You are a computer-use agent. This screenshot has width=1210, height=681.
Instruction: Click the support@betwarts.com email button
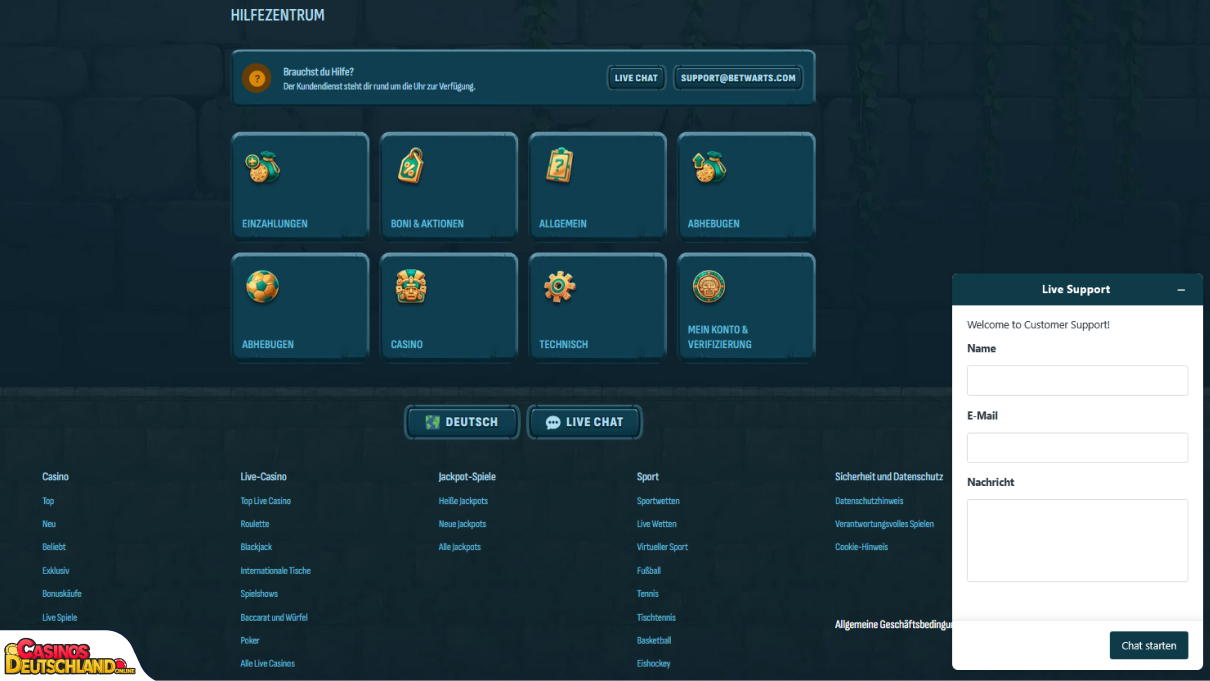[738, 78]
